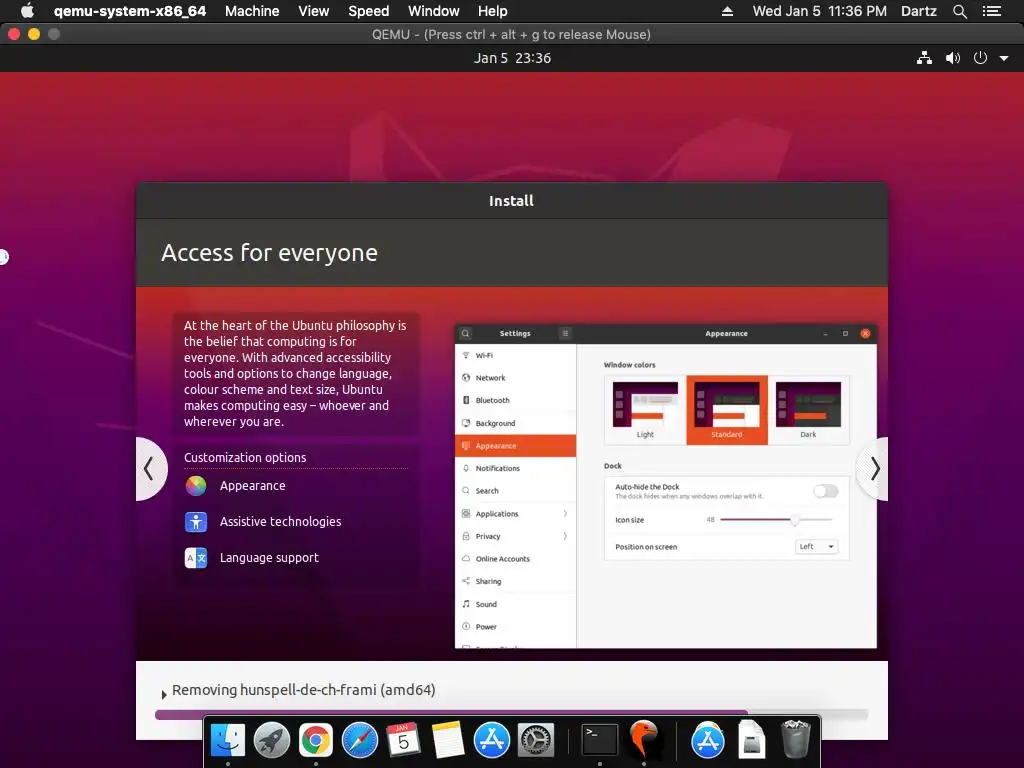
Task: Open the Ubuntu system menu arrow
Action: (x=1004, y=58)
